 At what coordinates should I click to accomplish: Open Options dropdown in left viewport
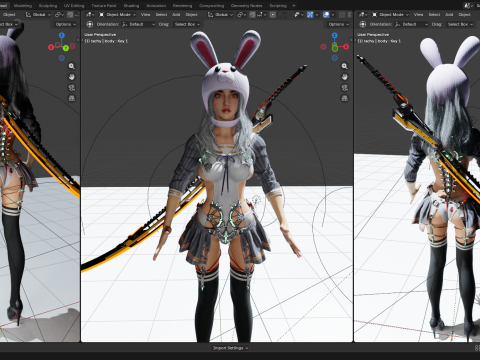tap(65, 24)
